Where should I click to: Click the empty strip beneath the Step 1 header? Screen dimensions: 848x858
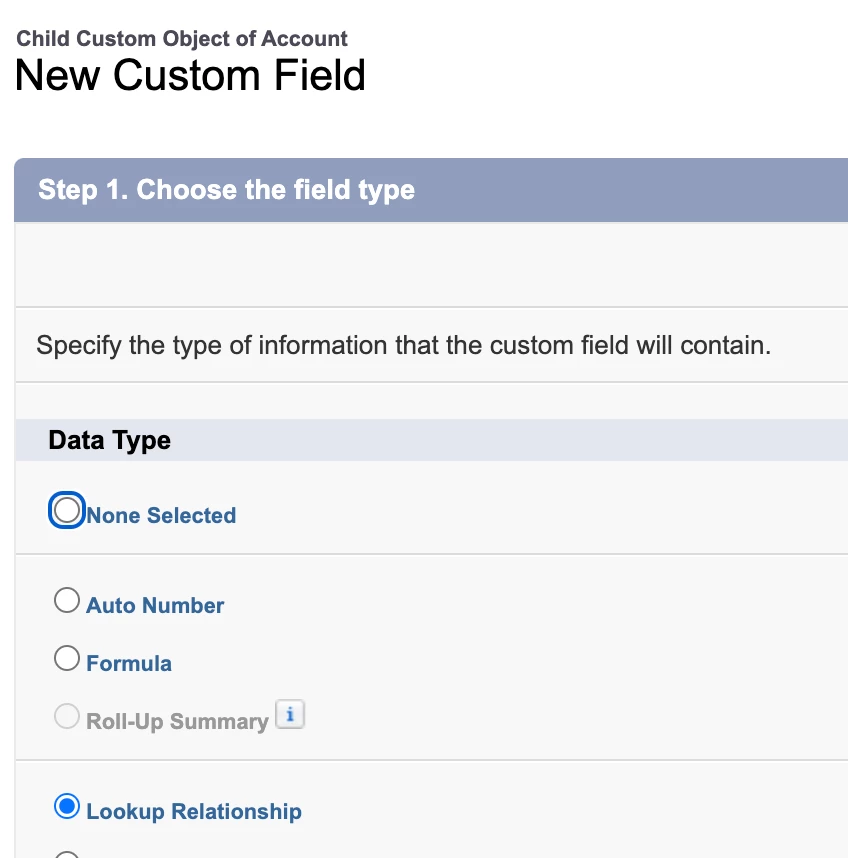tap(430, 265)
